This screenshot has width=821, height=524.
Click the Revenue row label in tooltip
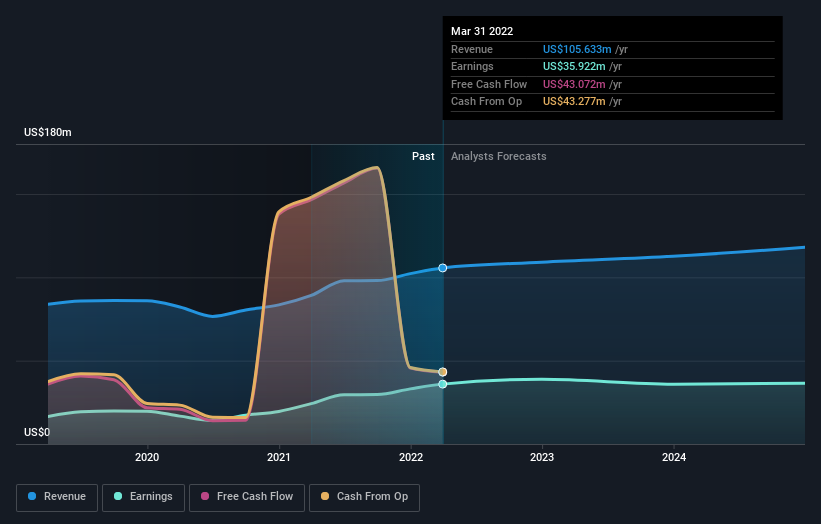click(x=472, y=49)
